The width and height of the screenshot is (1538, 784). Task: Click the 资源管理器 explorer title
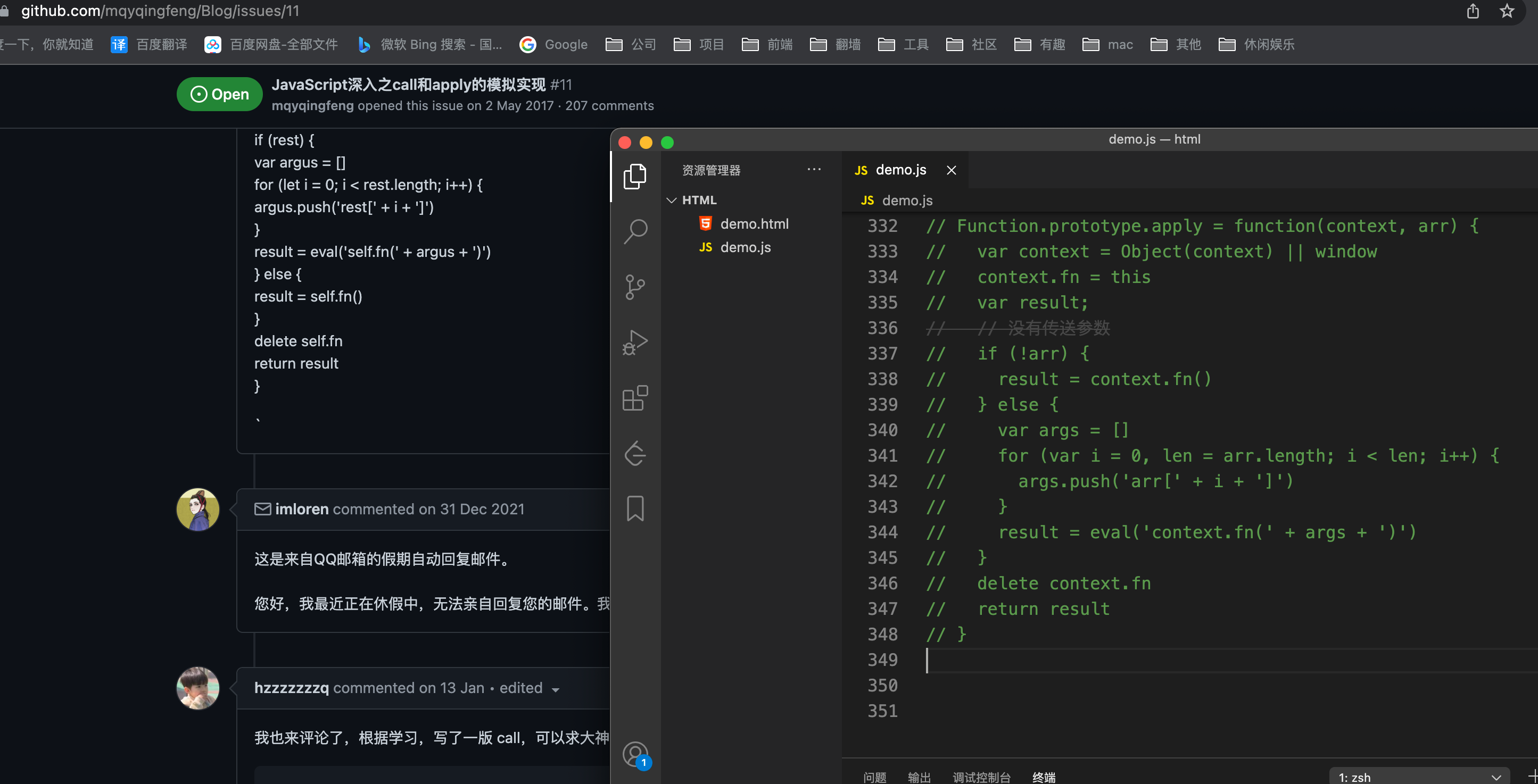[711, 171]
